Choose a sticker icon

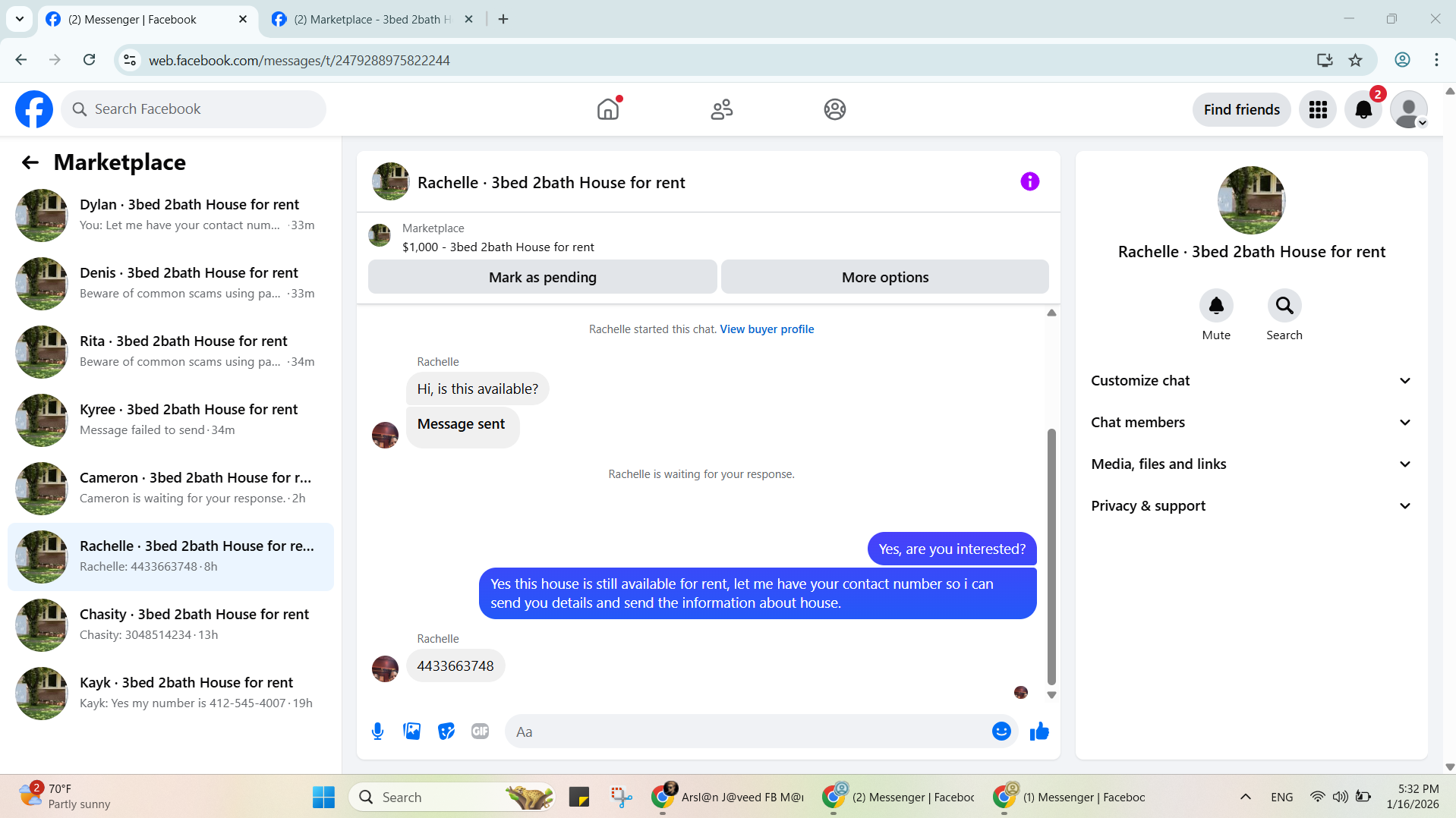[446, 731]
